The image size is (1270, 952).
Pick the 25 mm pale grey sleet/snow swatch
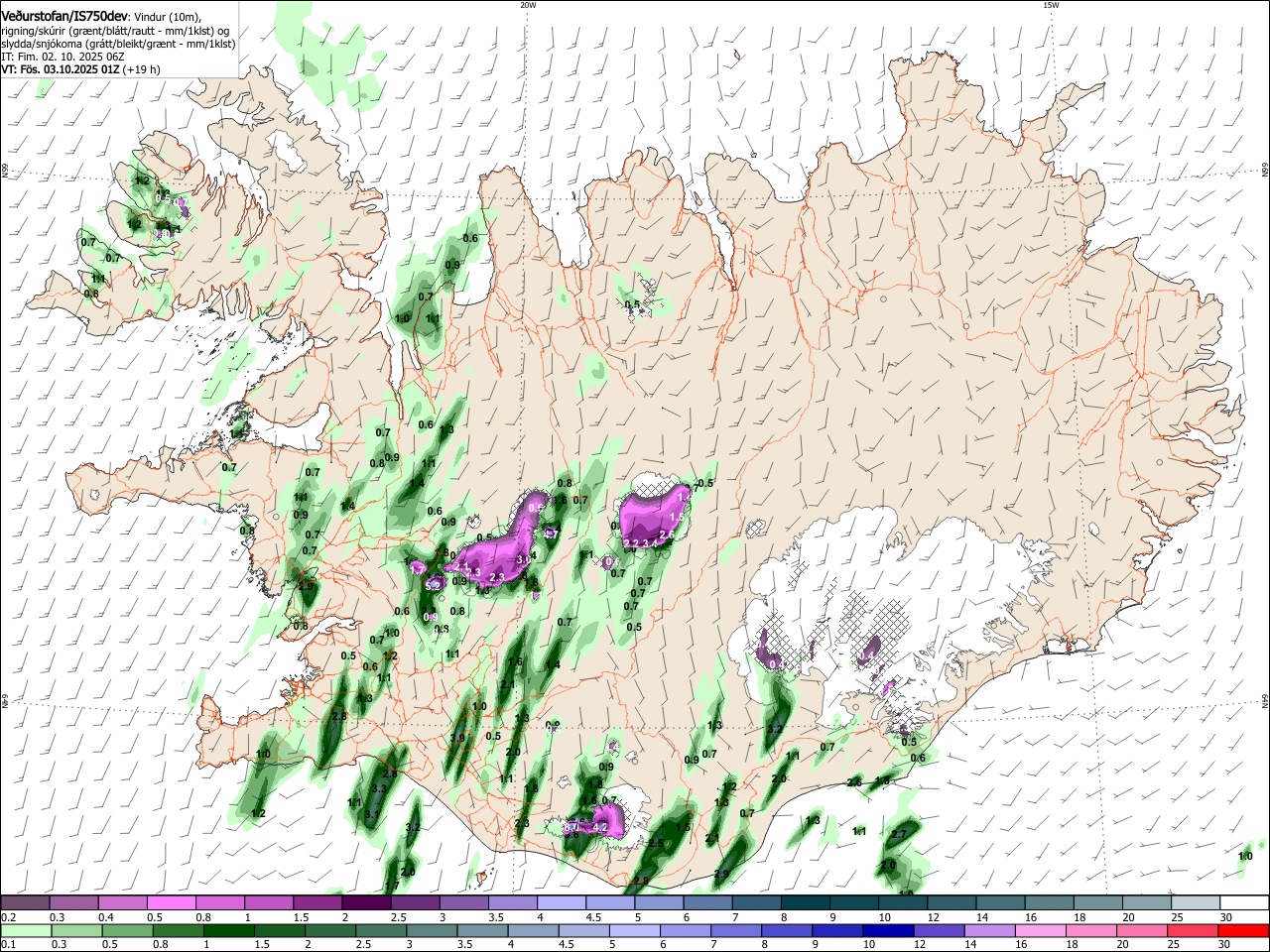(1195, 902)
